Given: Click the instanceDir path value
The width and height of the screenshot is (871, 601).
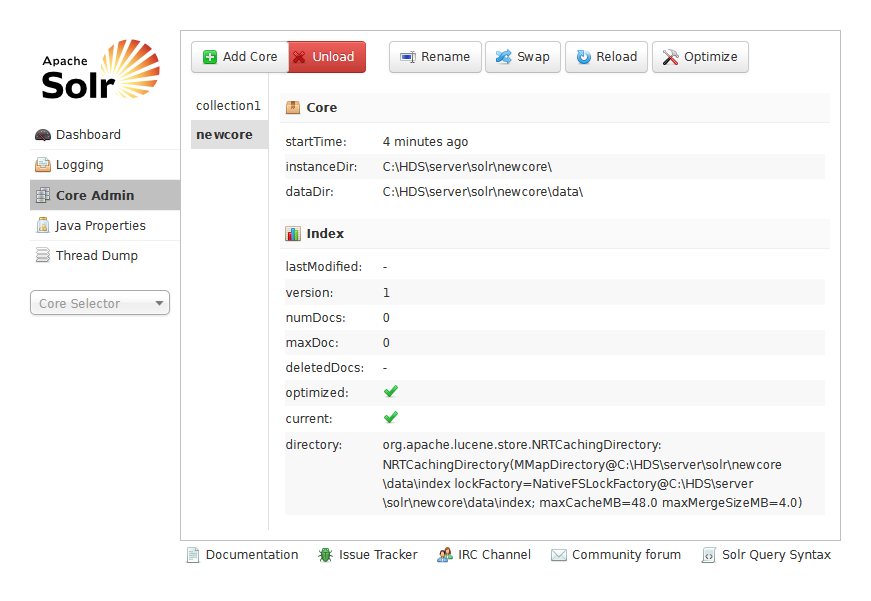Looking at the screenshot, I should pyautogui.click(x=467, y=167).
